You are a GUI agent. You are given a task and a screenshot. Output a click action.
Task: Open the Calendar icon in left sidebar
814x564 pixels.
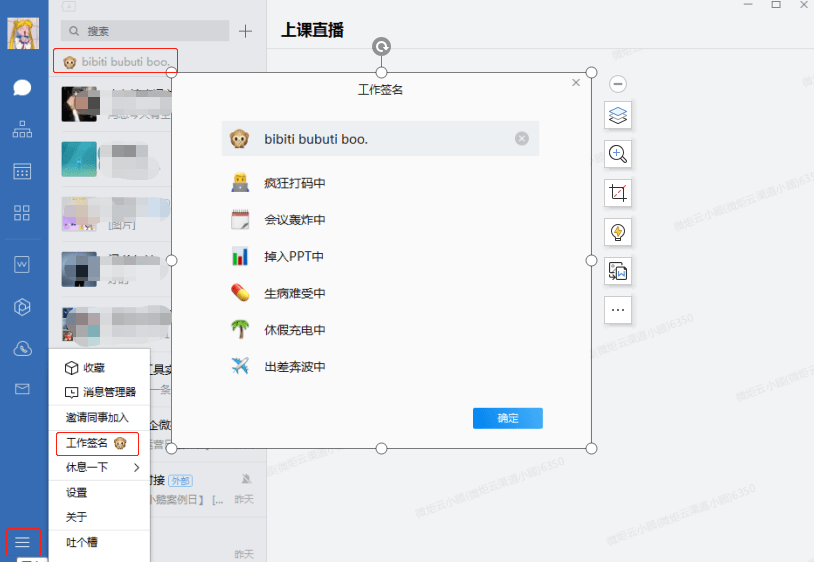[x=22, y=171]
